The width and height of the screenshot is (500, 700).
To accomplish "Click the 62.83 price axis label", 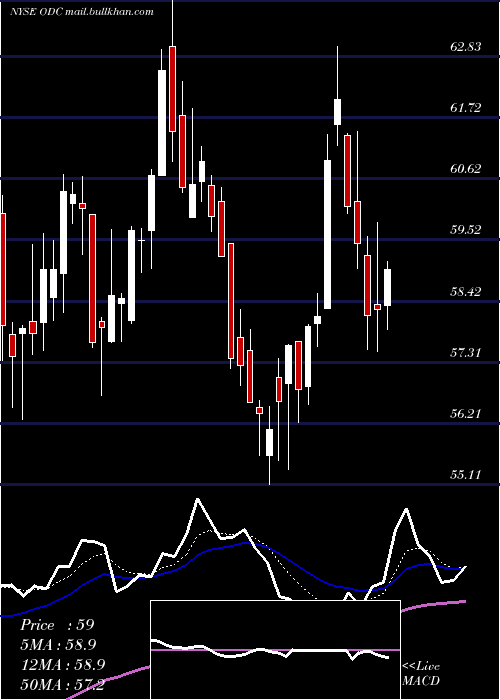I will [466, 46].
